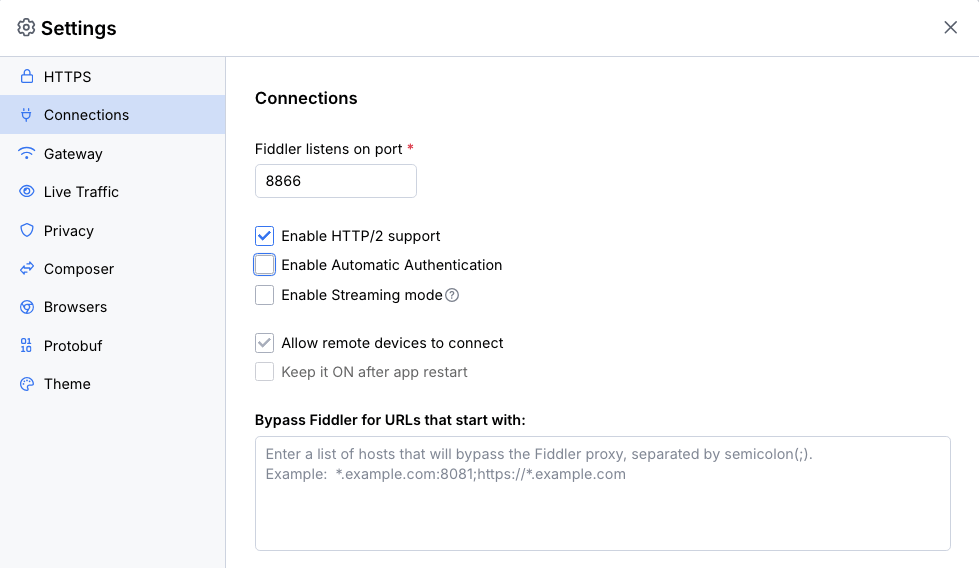Click the Gateway wifi icon
The height and width of the screenshot is (568, 979).
27,154
